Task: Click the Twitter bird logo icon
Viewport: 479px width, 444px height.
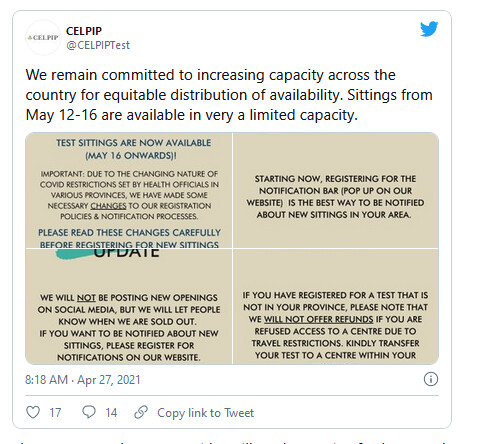Action: point(429,29)
